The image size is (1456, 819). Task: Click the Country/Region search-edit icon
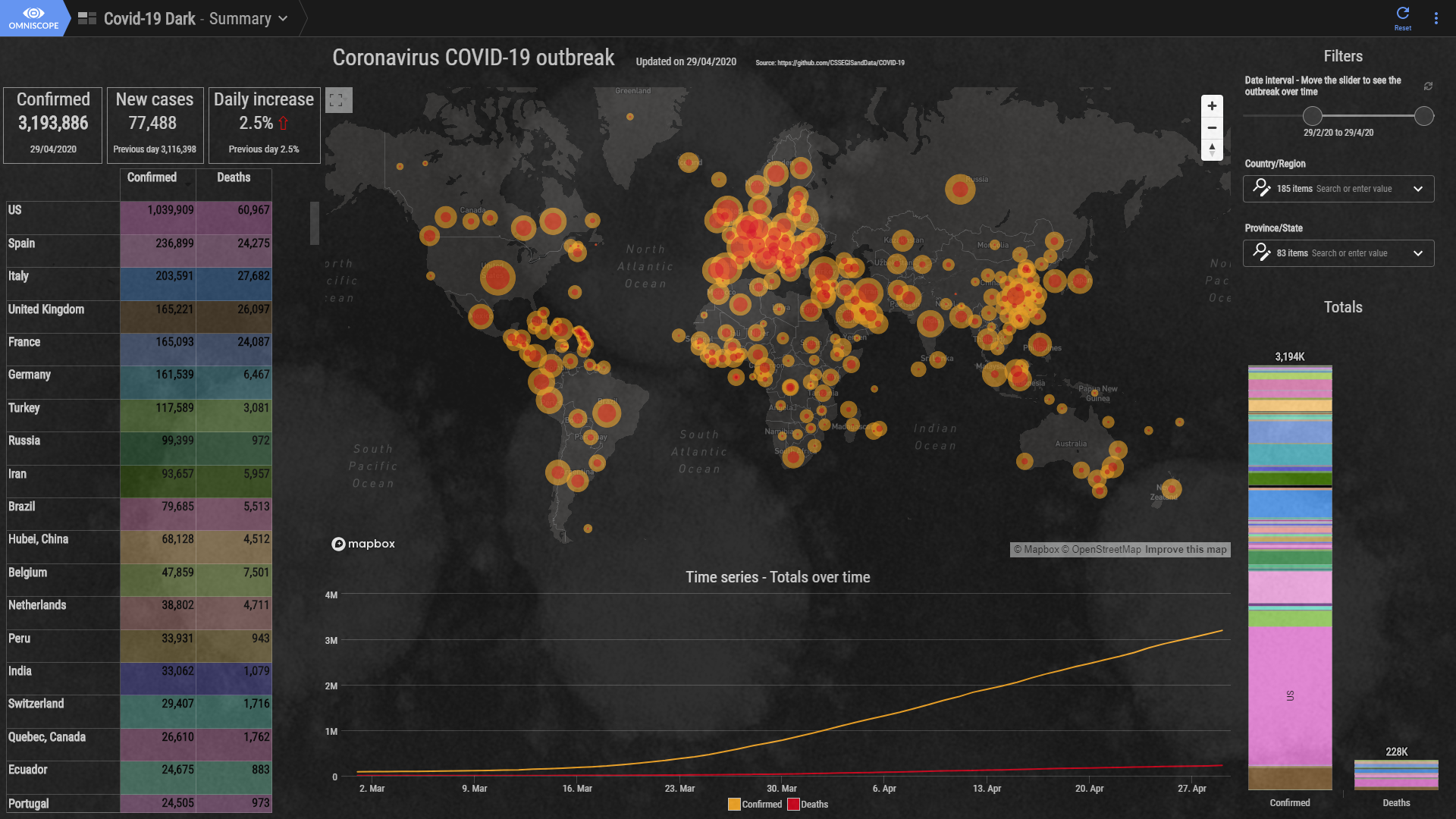[1261, 188]
